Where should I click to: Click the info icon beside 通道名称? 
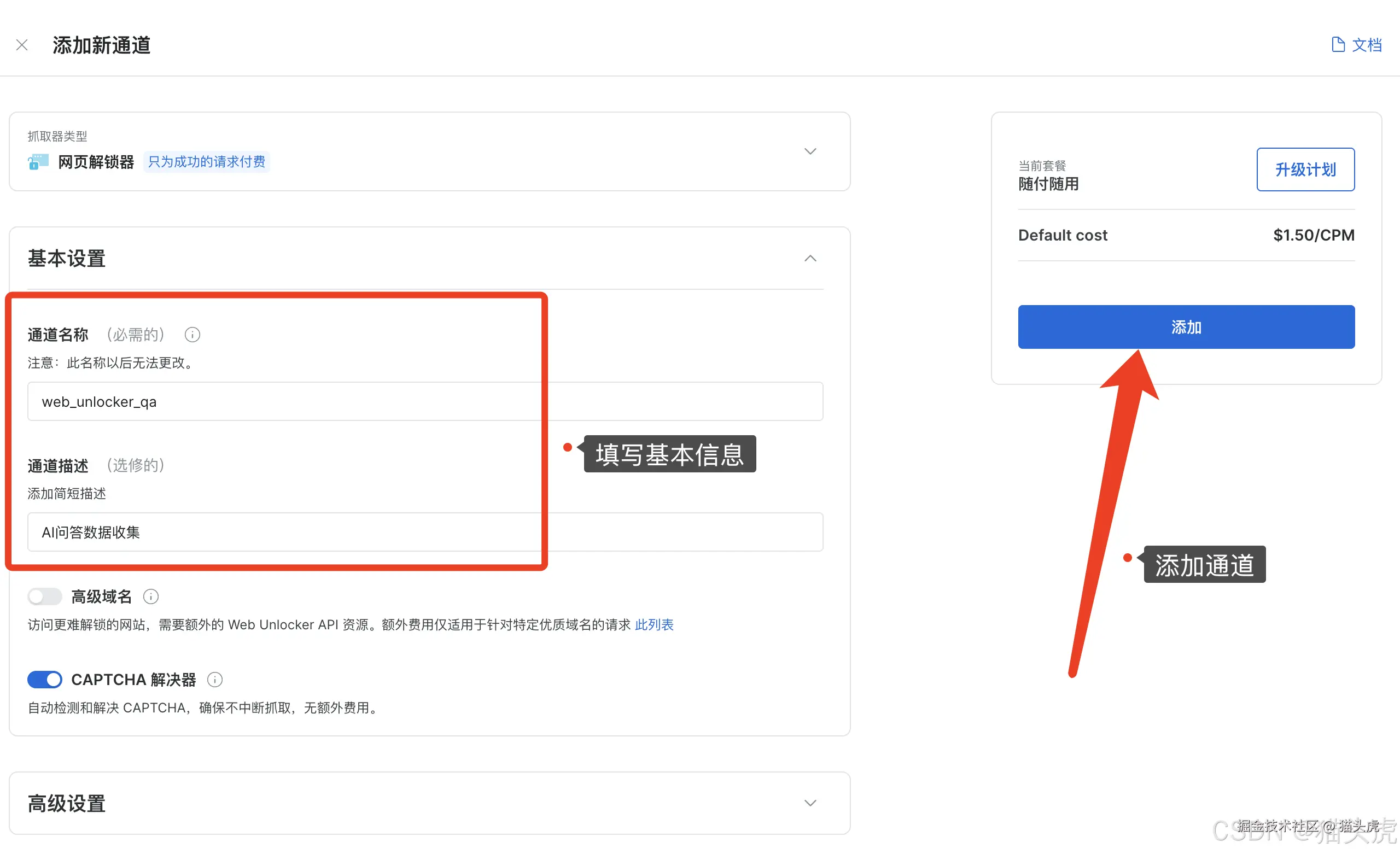click(192, 335)
